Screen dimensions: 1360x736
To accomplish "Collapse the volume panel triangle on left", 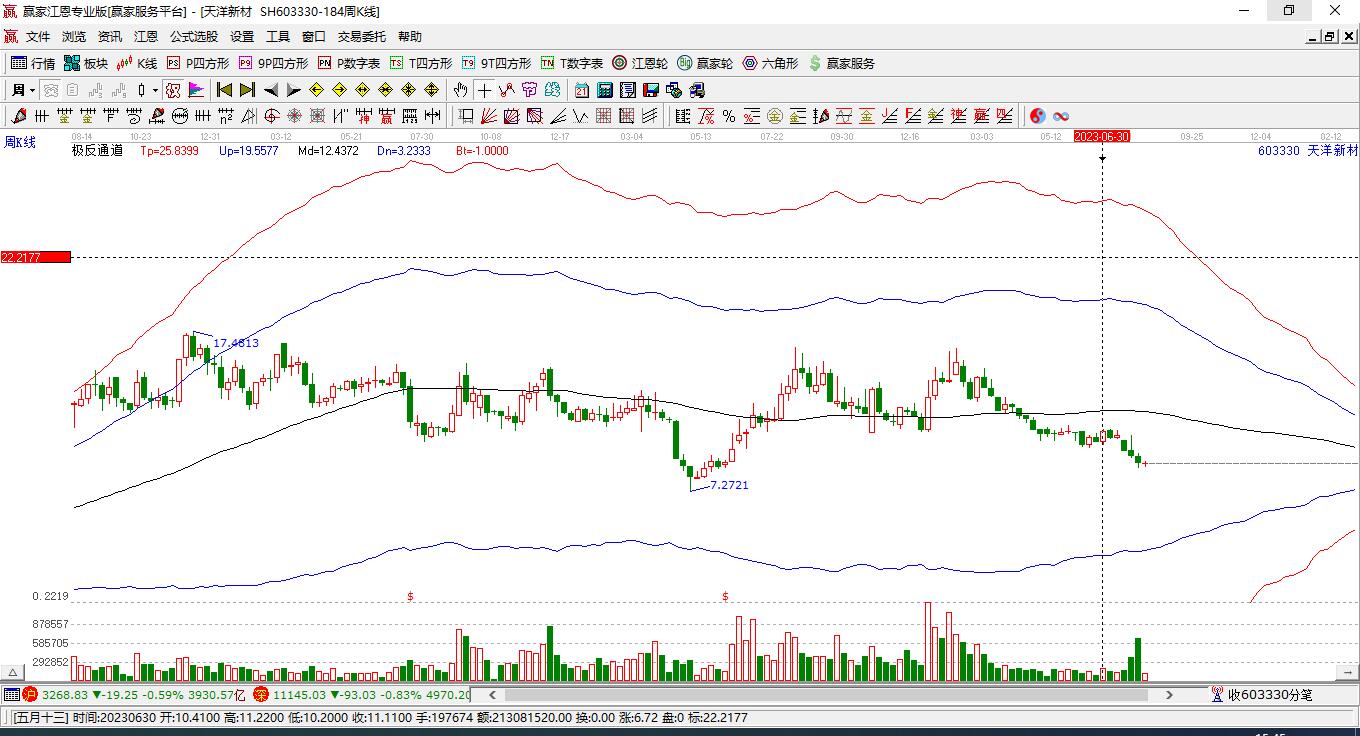I will coord(14,673).
